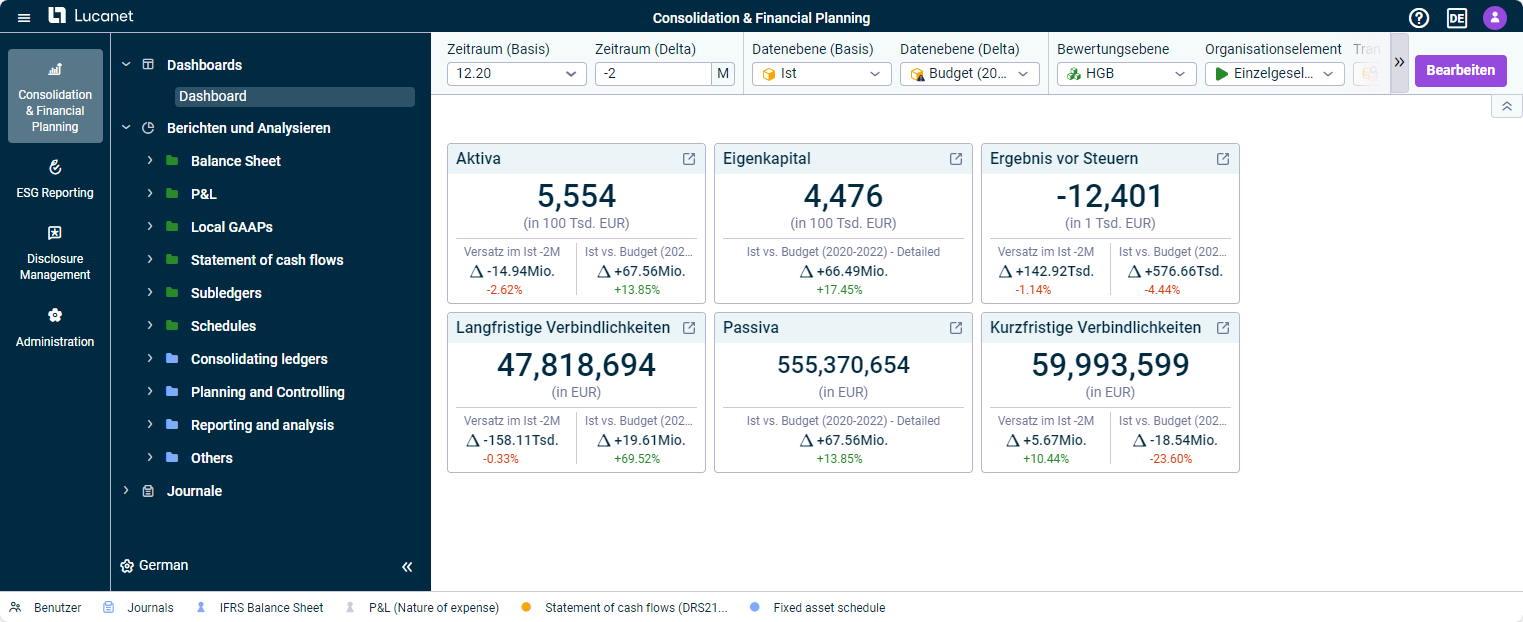This screenshot has width=1523, height=622.
Task: Open the Organisationselement Einzelgesel dropdown
Action: tap(1275, 74)
